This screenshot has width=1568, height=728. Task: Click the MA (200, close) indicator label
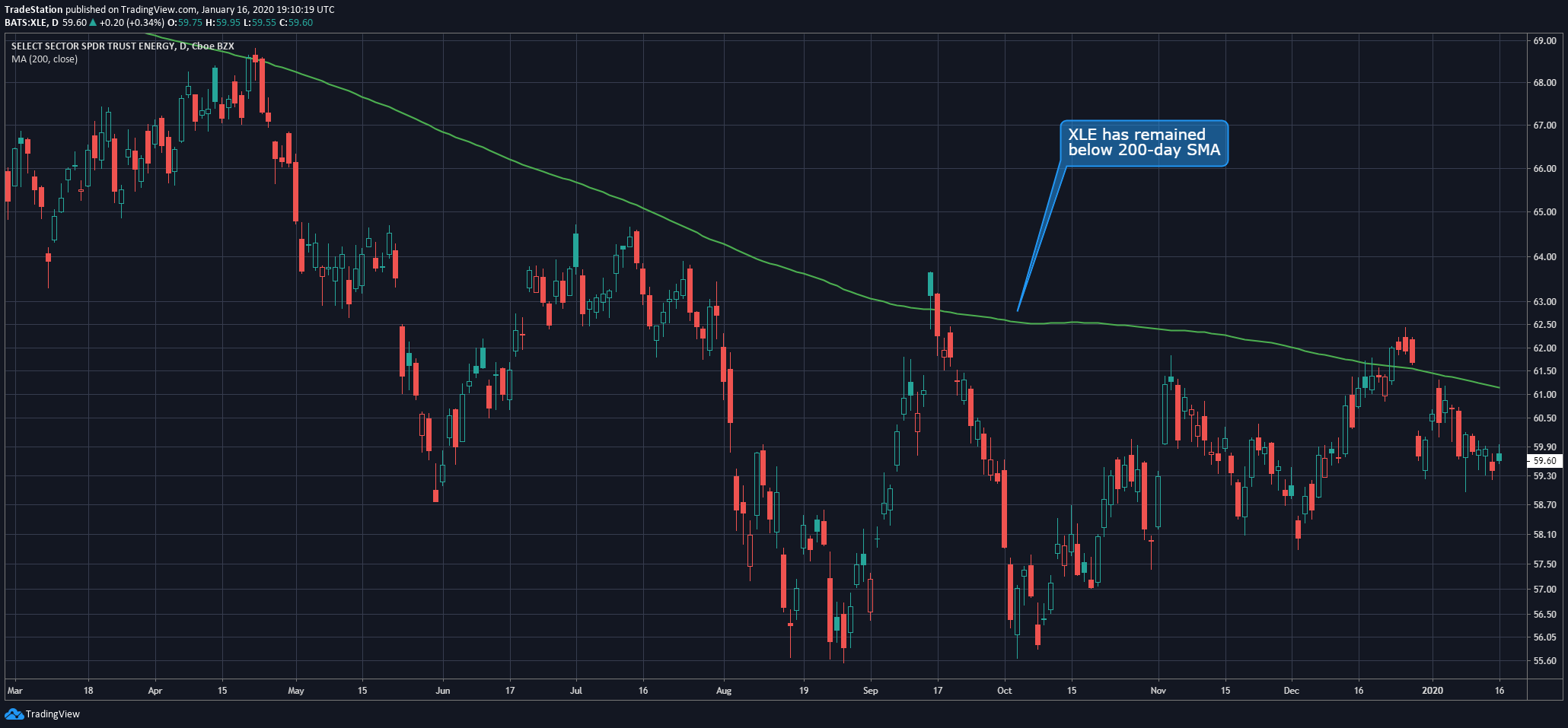44,59
